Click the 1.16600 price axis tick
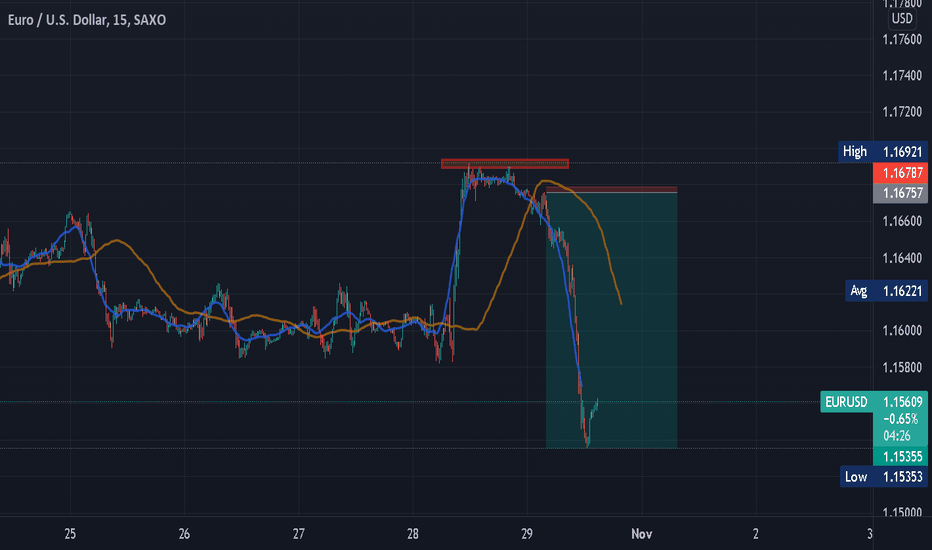The image size is (932, 550). point(902,221)
